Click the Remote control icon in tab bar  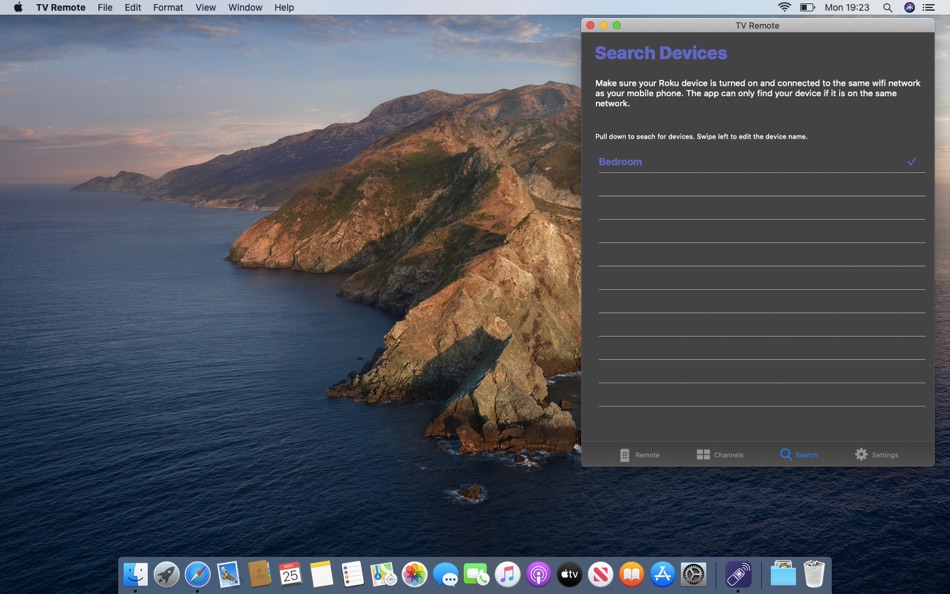(622, 454)
